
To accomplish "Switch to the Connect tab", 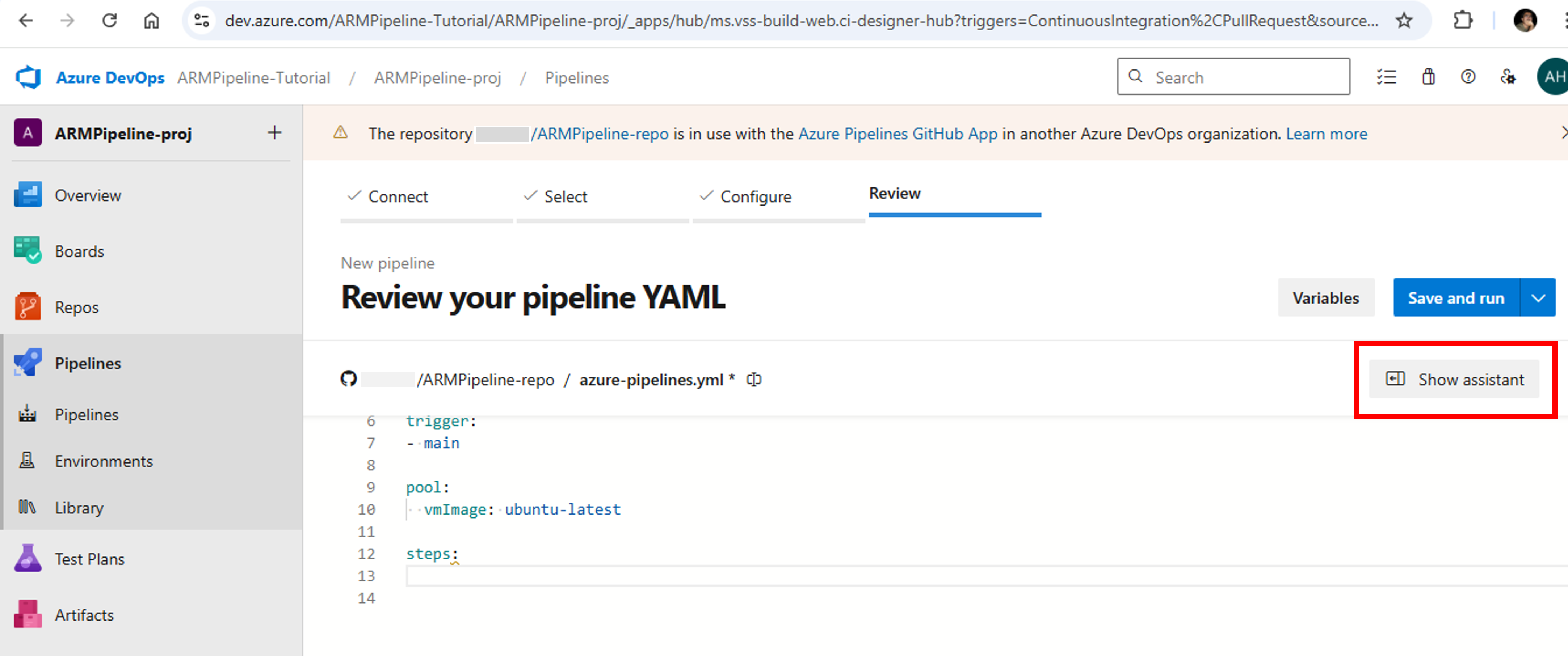I will [x=399, y=196].
